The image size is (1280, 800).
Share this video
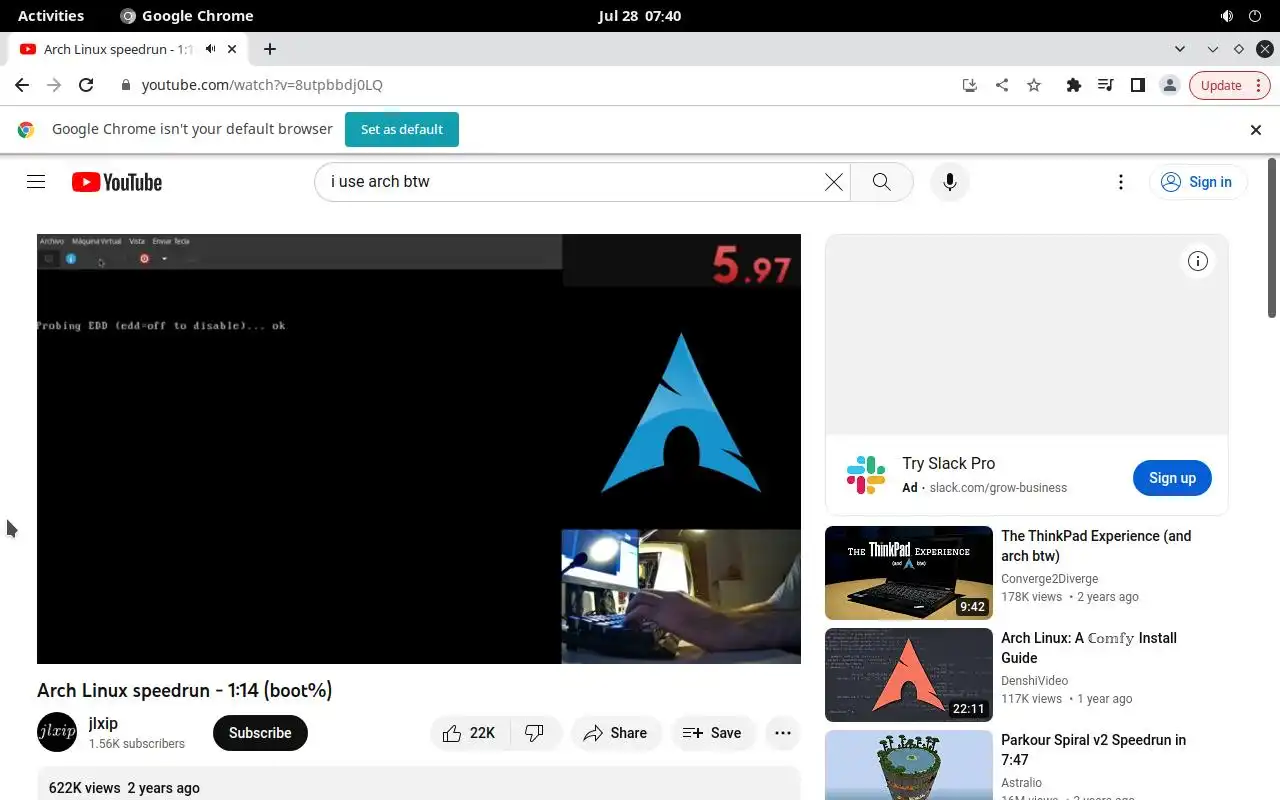coord(616,733)
